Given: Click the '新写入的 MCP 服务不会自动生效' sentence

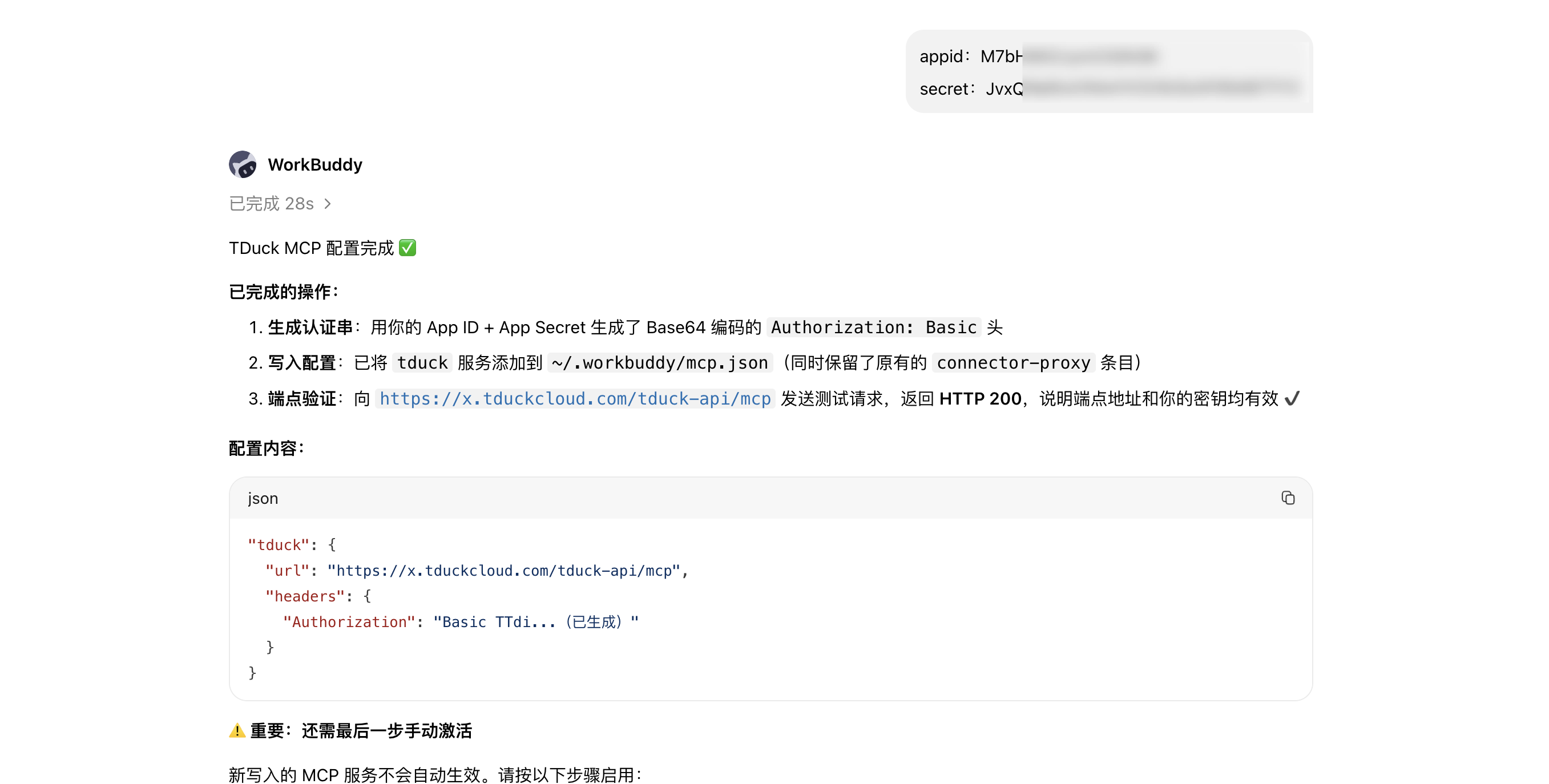Looking at the screenshot, I should 355,774.
